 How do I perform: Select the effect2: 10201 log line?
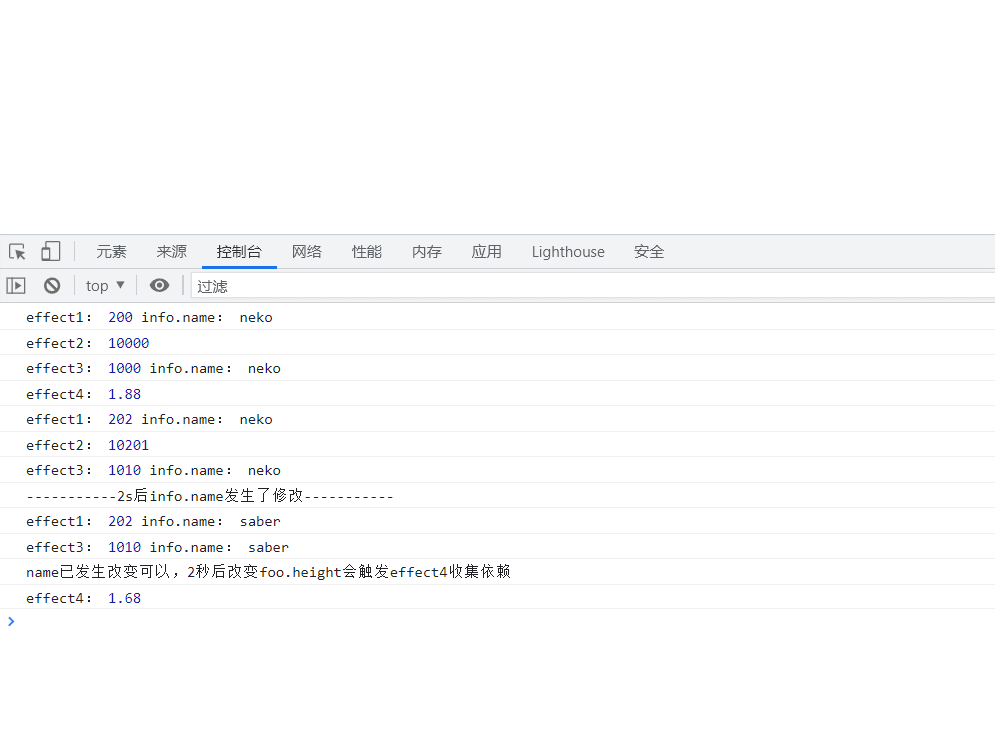pos(88,445)
